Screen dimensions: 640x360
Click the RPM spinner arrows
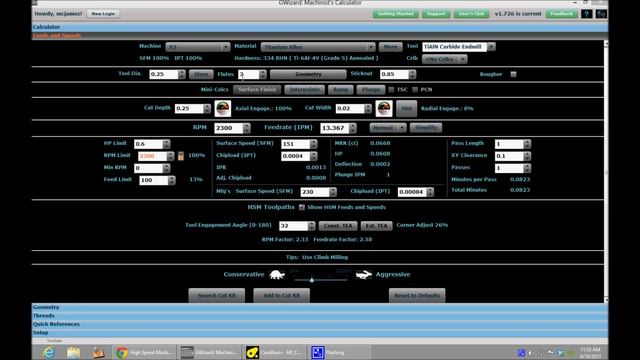(x=247, y=128)
